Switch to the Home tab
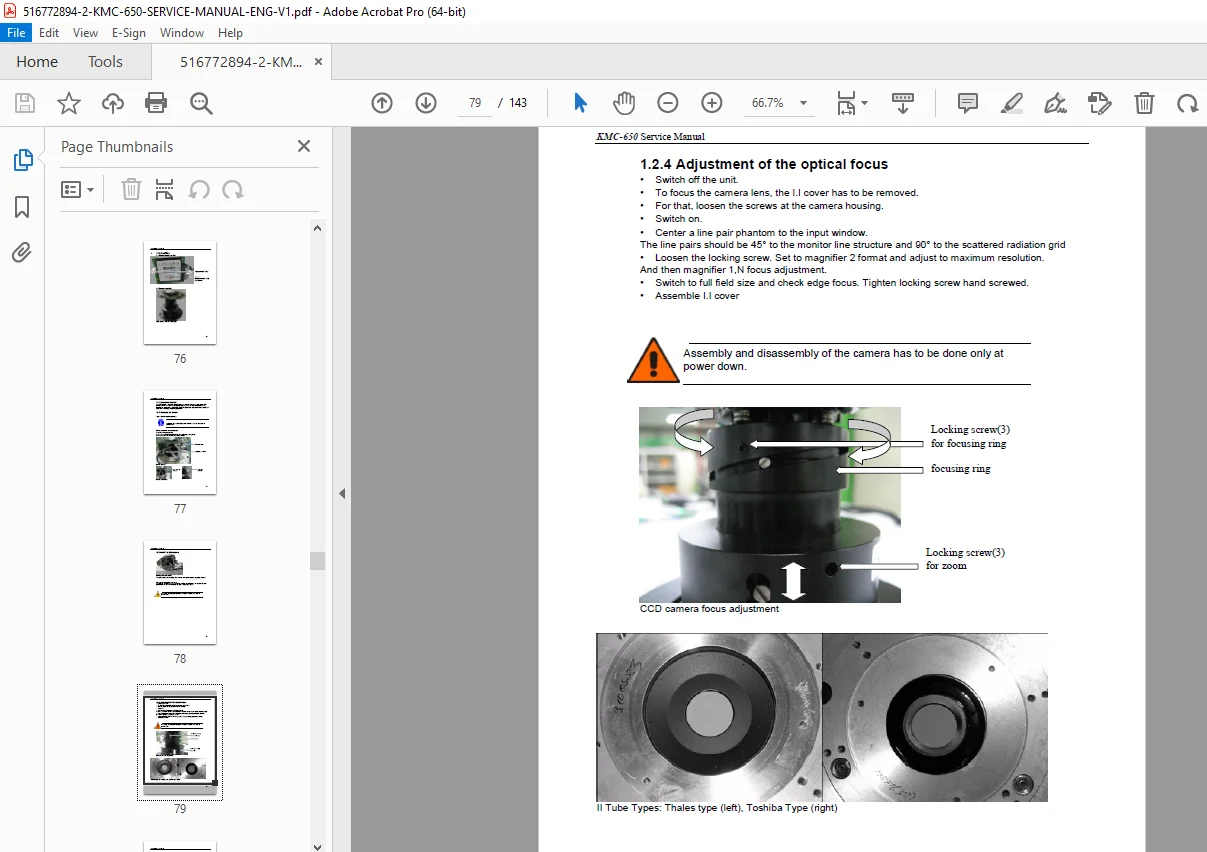This screenshot has height=852, width=1207. click(37, 62)
